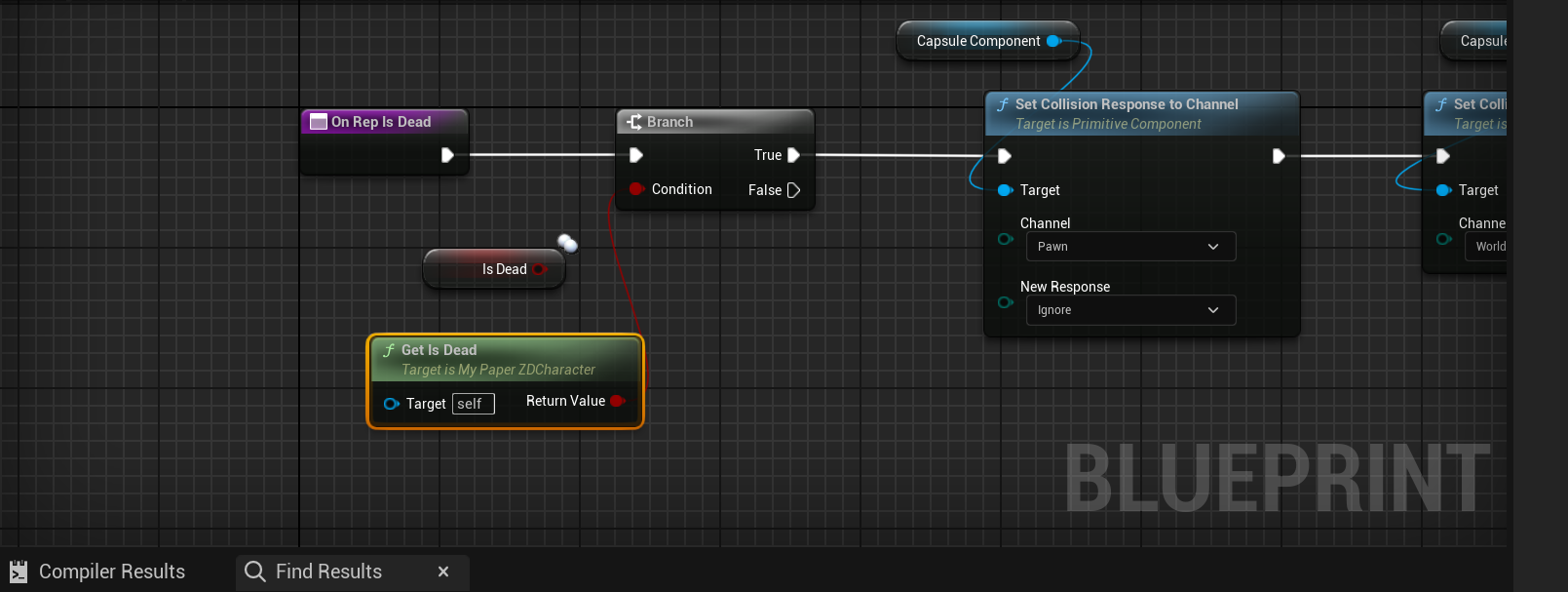This screenshot has height=592, width=1568.
Task: Click the Branch node input exec pin
Action: [636, 155]
